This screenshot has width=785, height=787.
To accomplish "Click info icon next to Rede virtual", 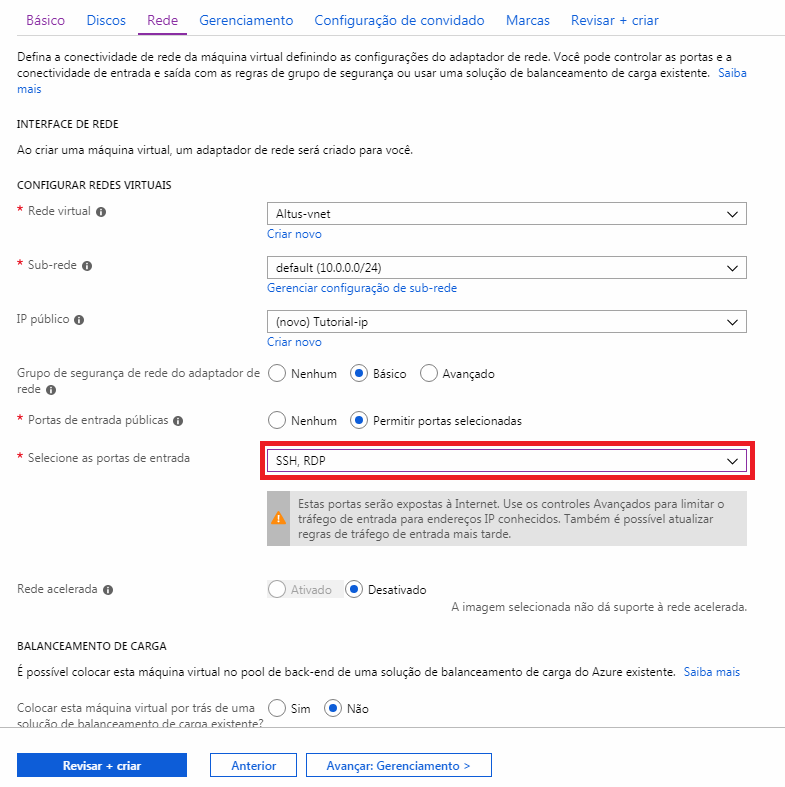I will (x=101, y=212).
